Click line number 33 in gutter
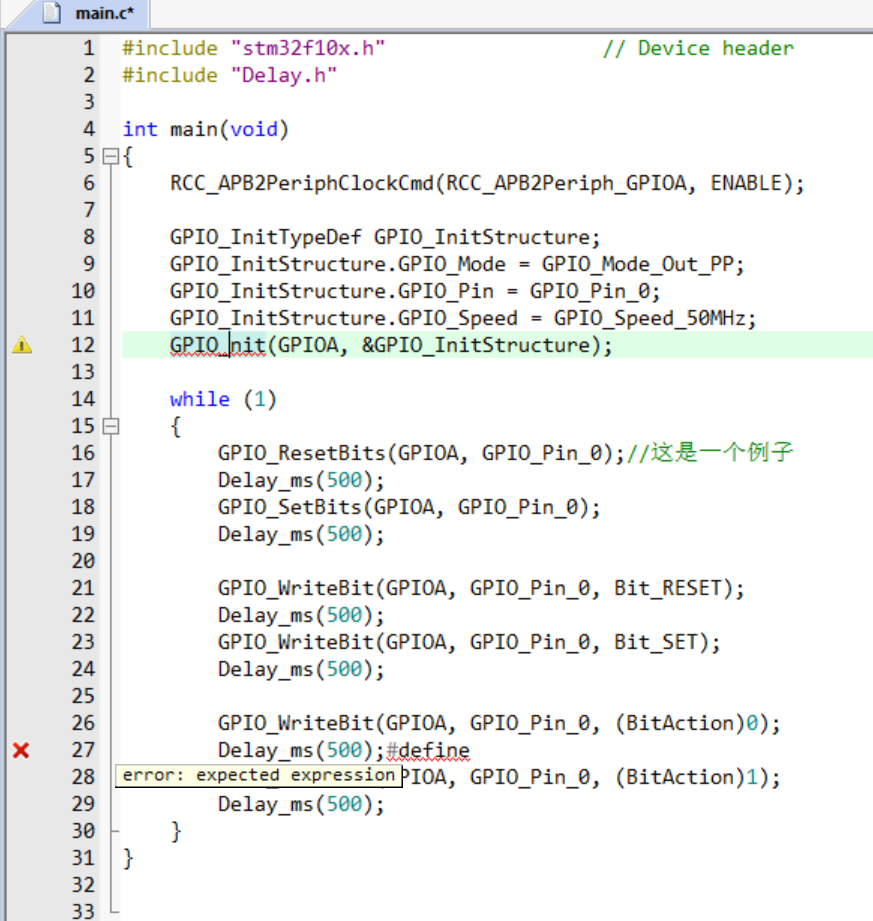 (x=83, y=911)
